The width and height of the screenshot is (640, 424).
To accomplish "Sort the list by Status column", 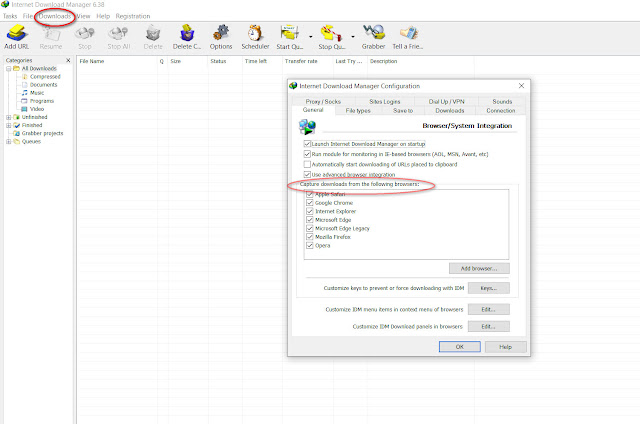I will (x=225, y=61).
